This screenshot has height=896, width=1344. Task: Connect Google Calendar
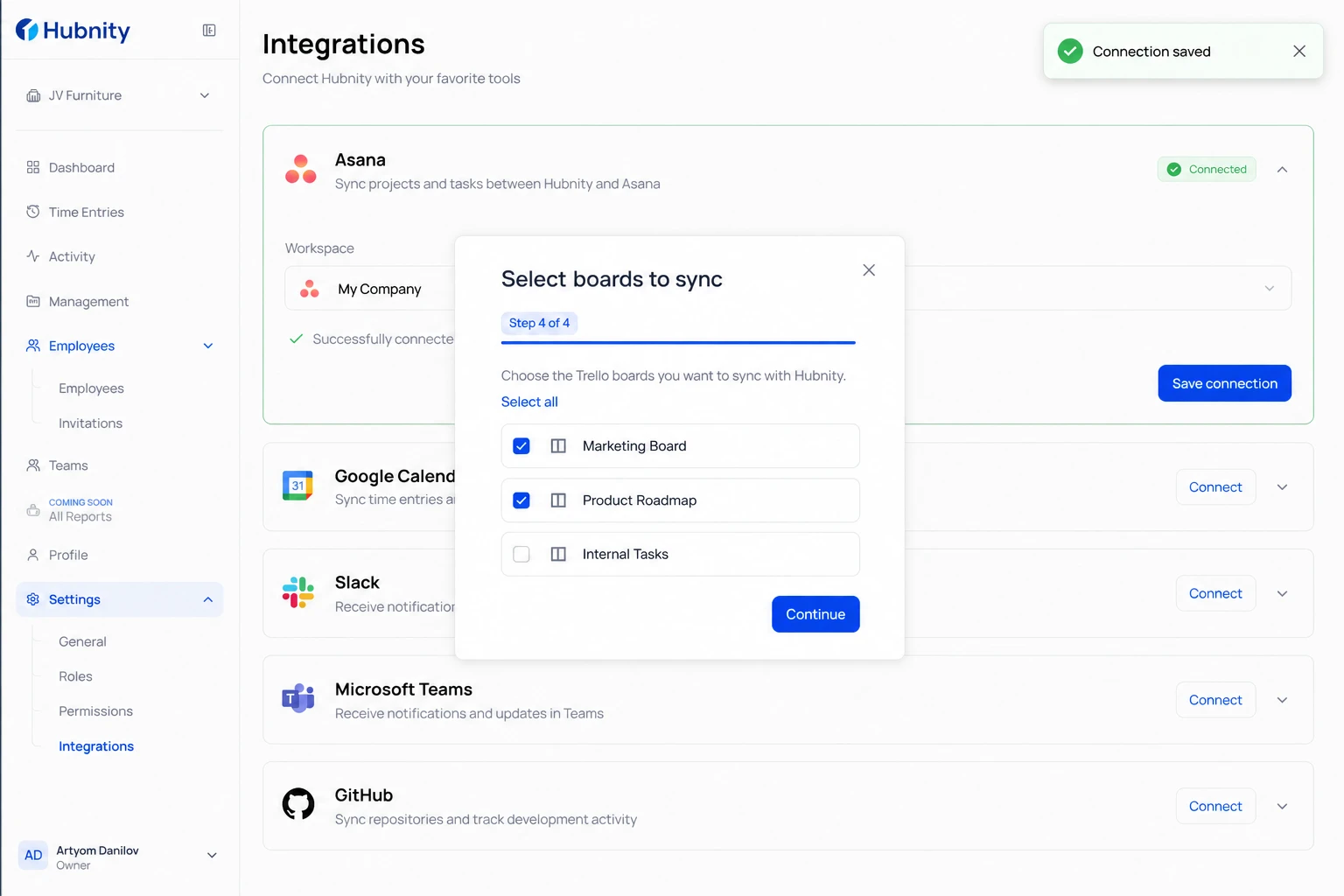[1215, 487]
